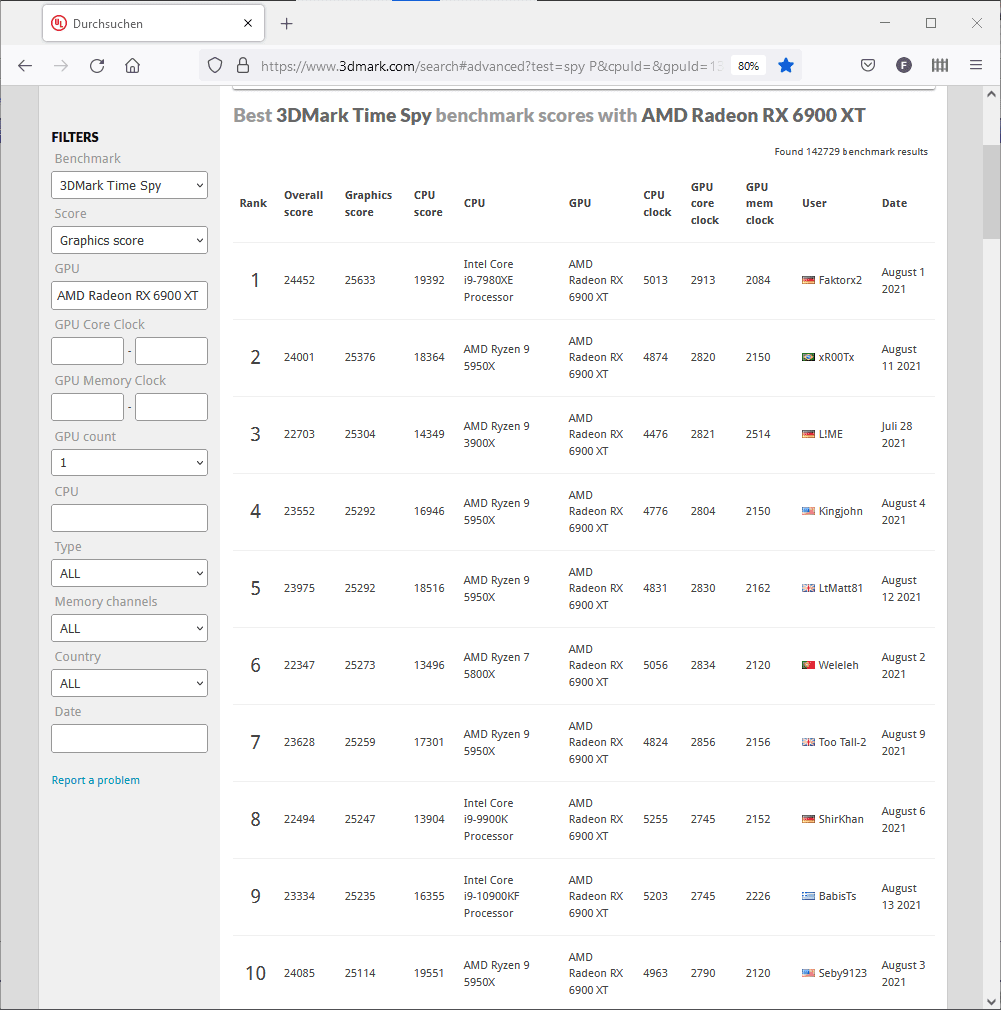The image size is (1001, 1010).
Task: Click the Brazil flag beside xR00Tx
Action: pos(808,357)
